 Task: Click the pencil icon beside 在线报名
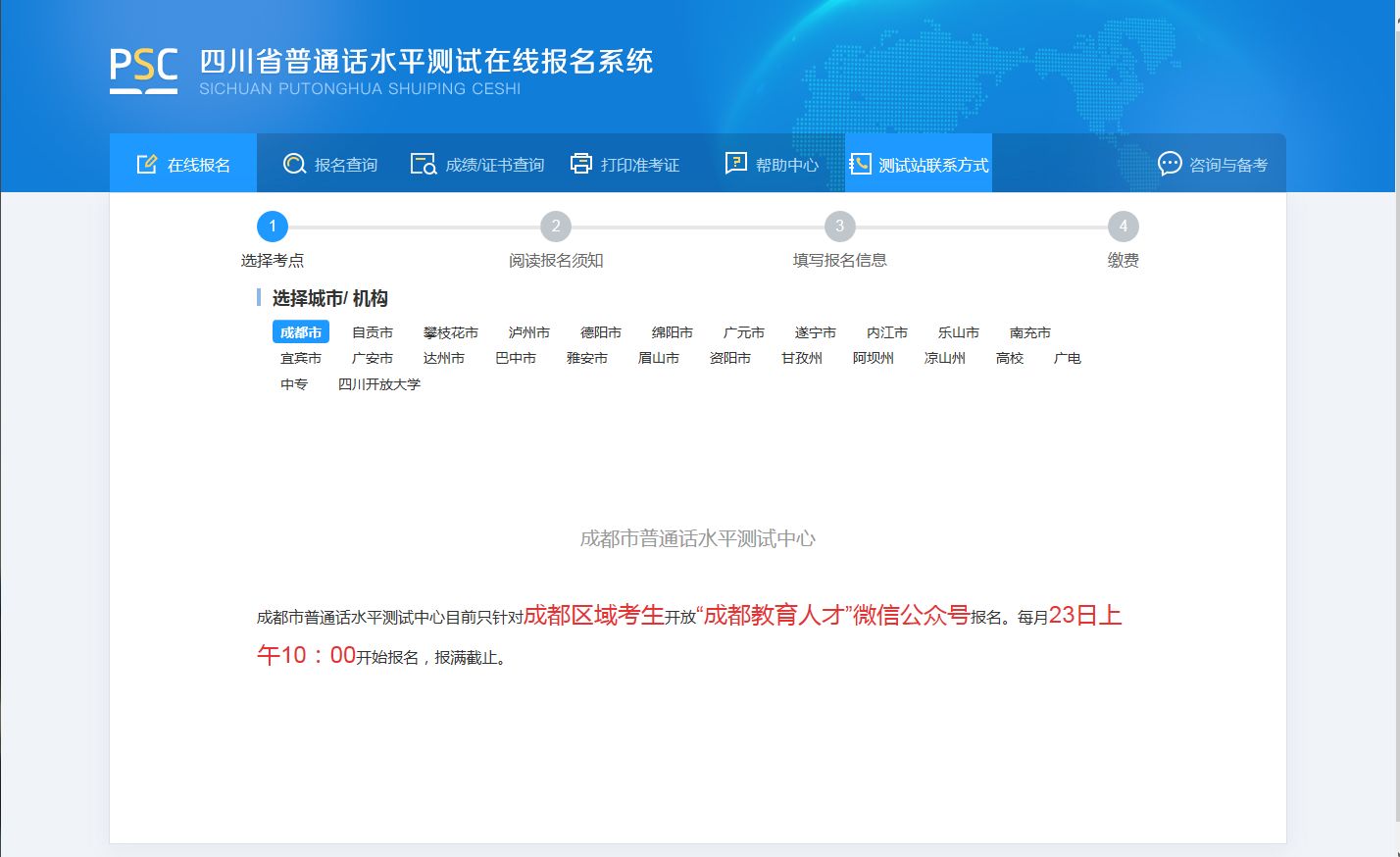click(146, 164)
